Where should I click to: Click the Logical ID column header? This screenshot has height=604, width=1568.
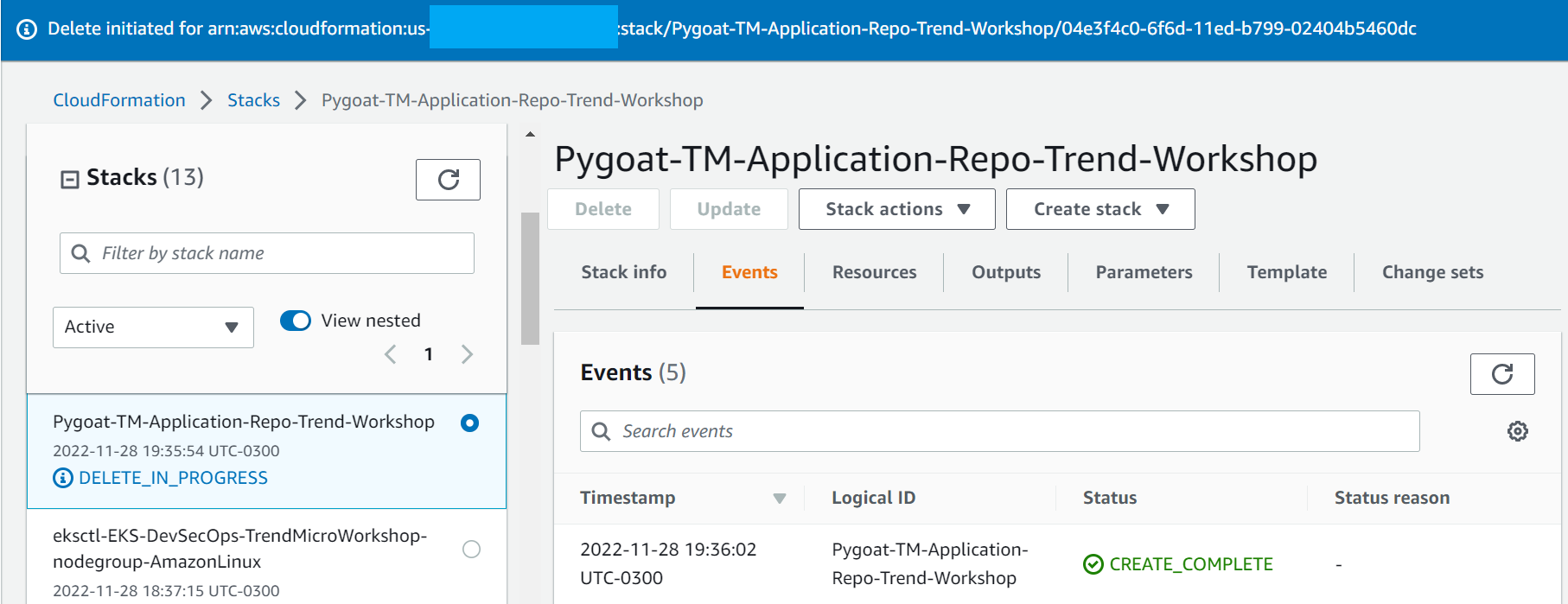(873, 498)
